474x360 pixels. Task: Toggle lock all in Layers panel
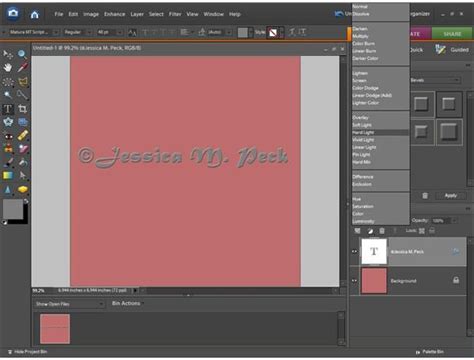click(432, 231)
